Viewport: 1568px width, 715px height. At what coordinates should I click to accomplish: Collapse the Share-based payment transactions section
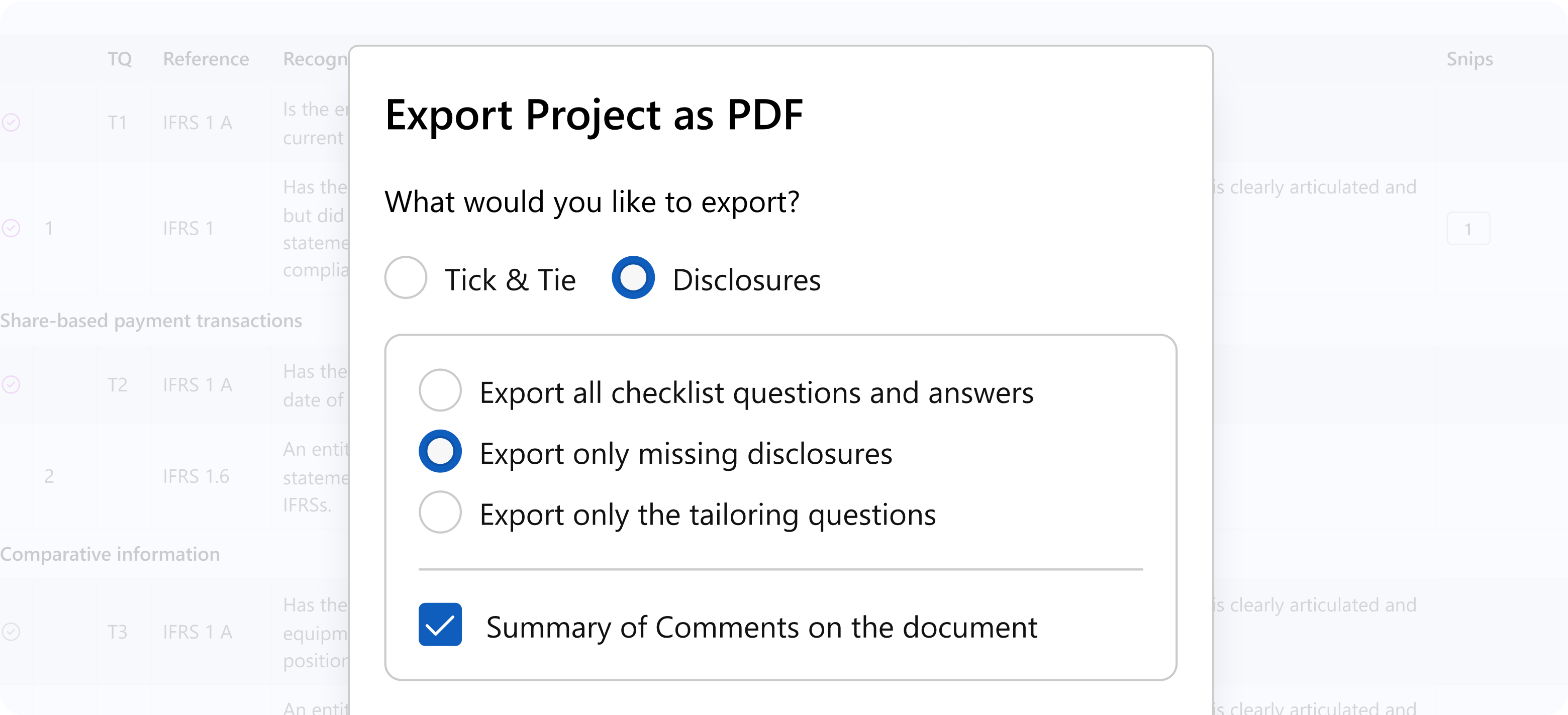[x=151, y=321]
